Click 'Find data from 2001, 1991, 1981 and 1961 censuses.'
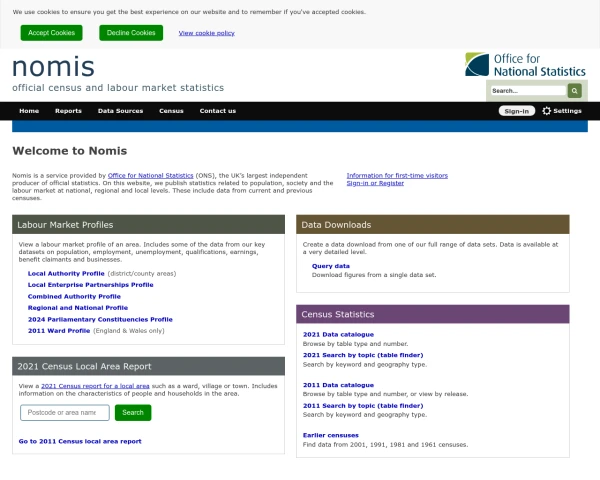The height and width of the screenshot is (480, 600). (385, 445)
